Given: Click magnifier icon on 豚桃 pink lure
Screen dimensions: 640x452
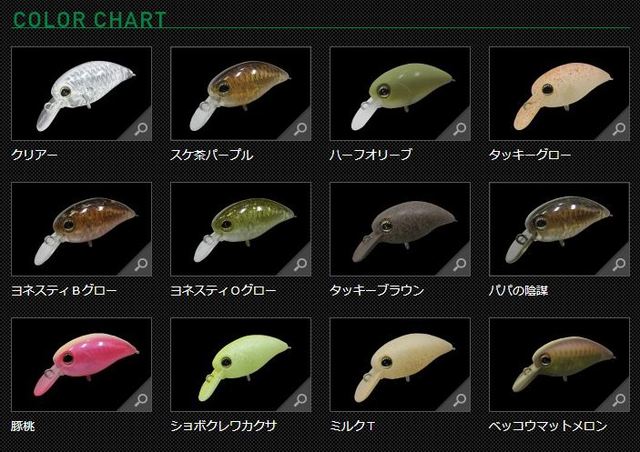Looking at the screenshot, I should pos(141,400).
